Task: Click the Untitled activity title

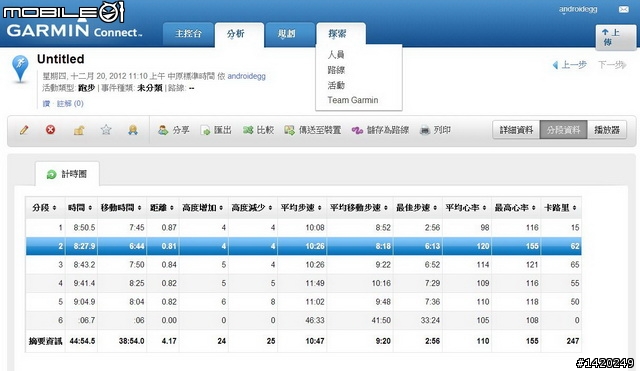Action: 60,59
